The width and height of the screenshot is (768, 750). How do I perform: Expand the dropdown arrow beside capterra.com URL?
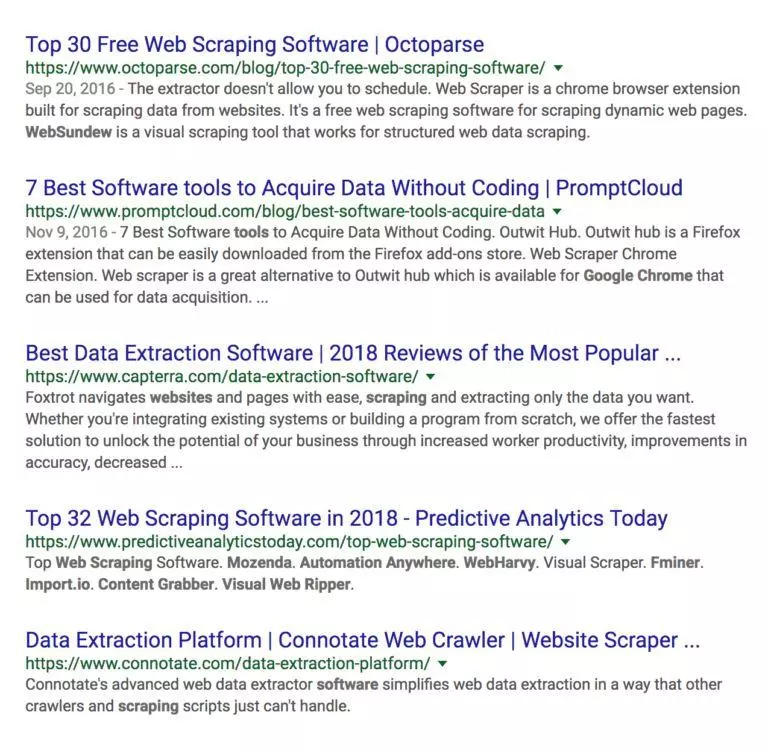(x=431, y=377)
